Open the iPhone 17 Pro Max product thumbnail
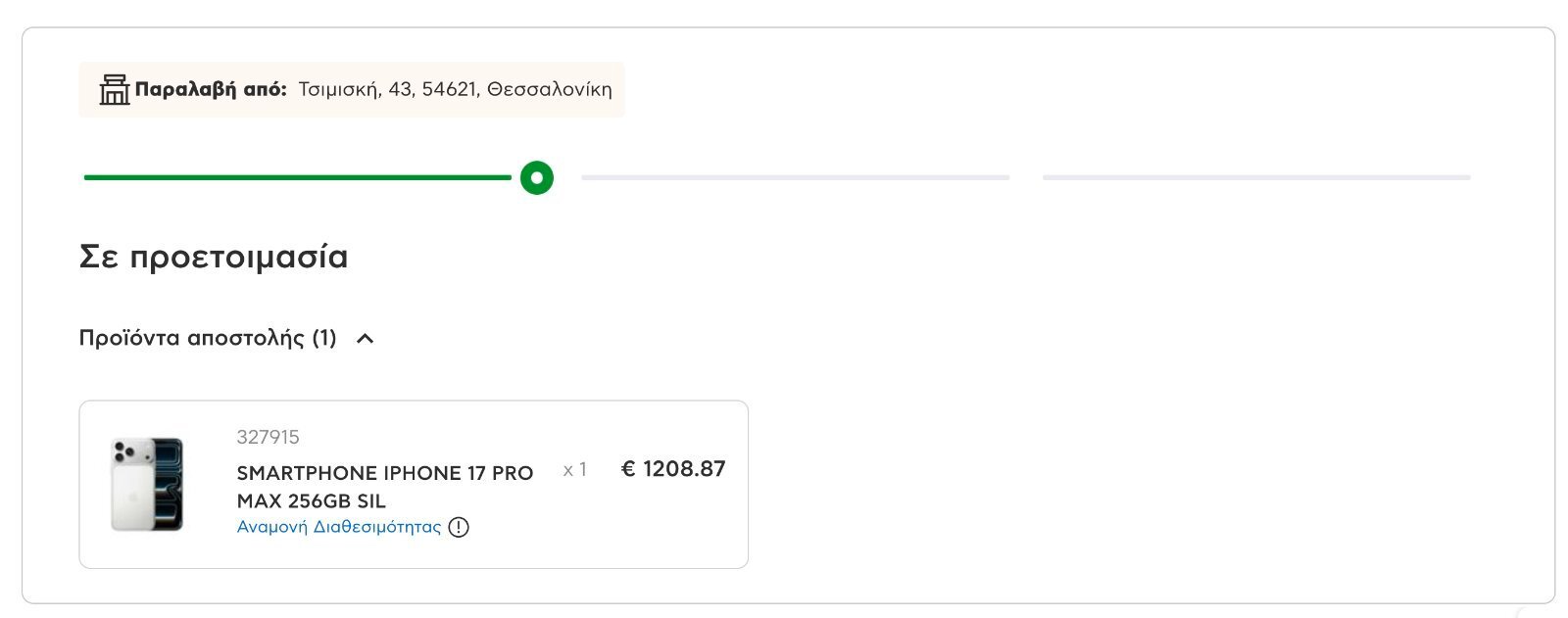Image resolution: width=1568 pixels, height=618 pixels. click(147, 484)
